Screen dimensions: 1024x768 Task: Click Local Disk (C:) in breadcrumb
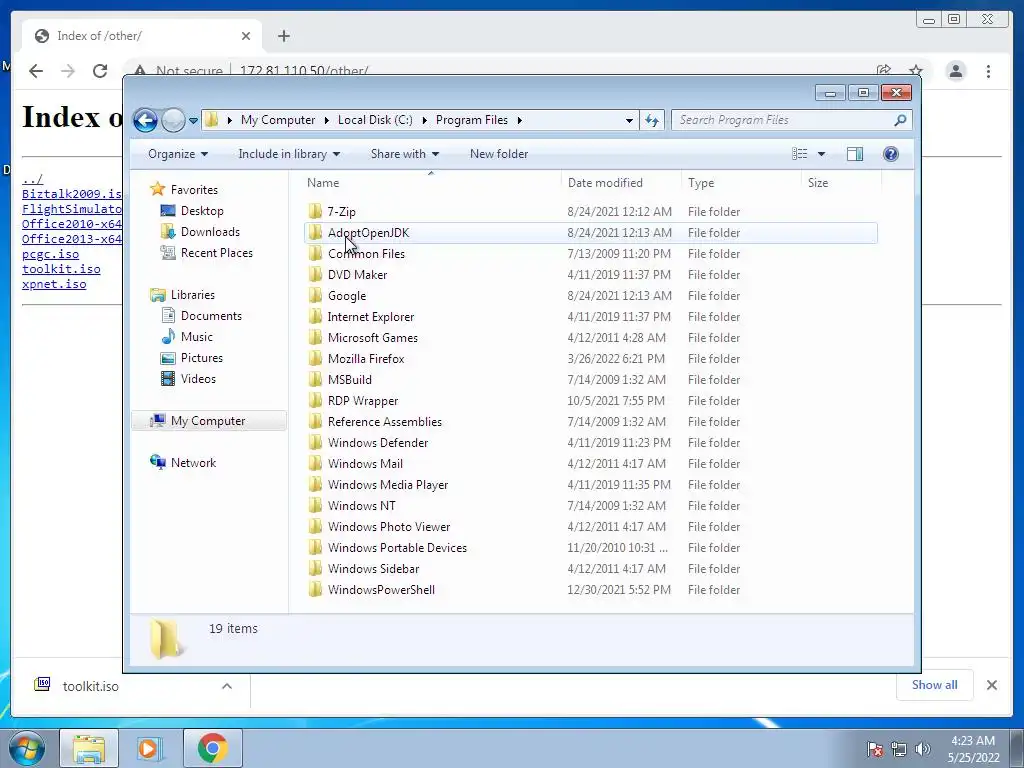pyautogui.click(x=375, y=120)
